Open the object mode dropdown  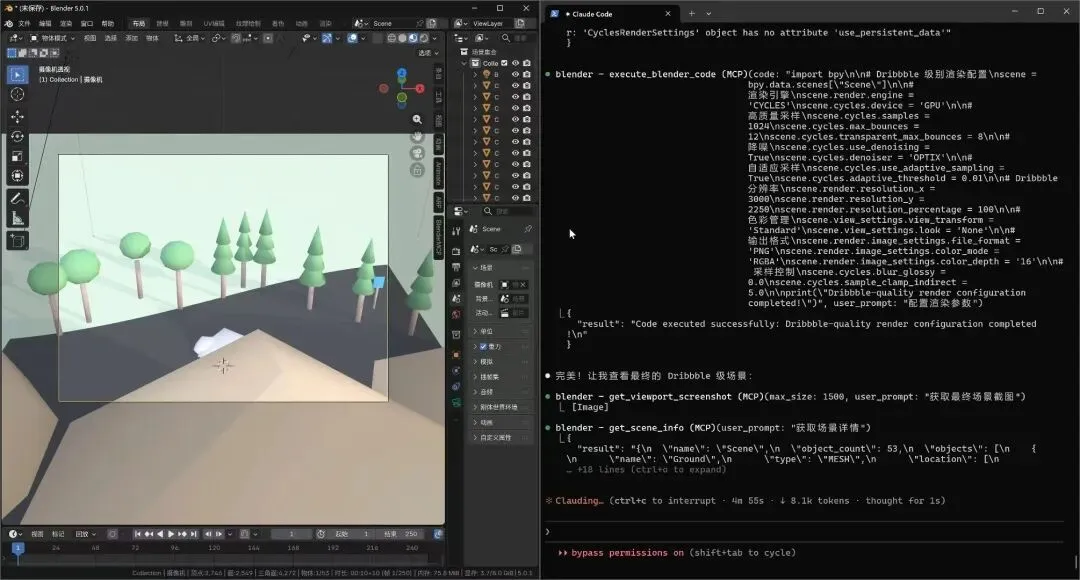coord(52,38)
